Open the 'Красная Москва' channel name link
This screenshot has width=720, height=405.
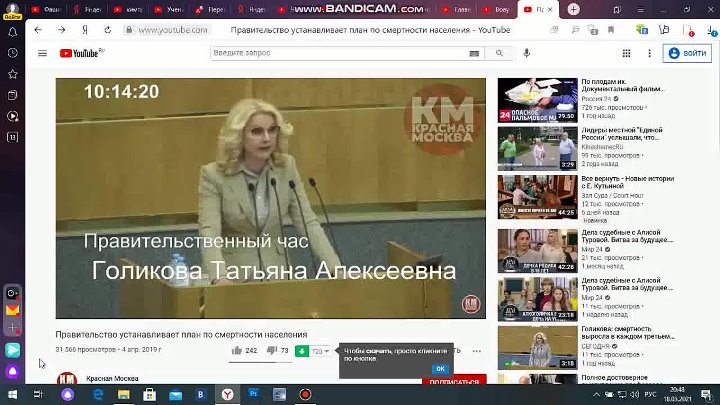click(112, 379)
